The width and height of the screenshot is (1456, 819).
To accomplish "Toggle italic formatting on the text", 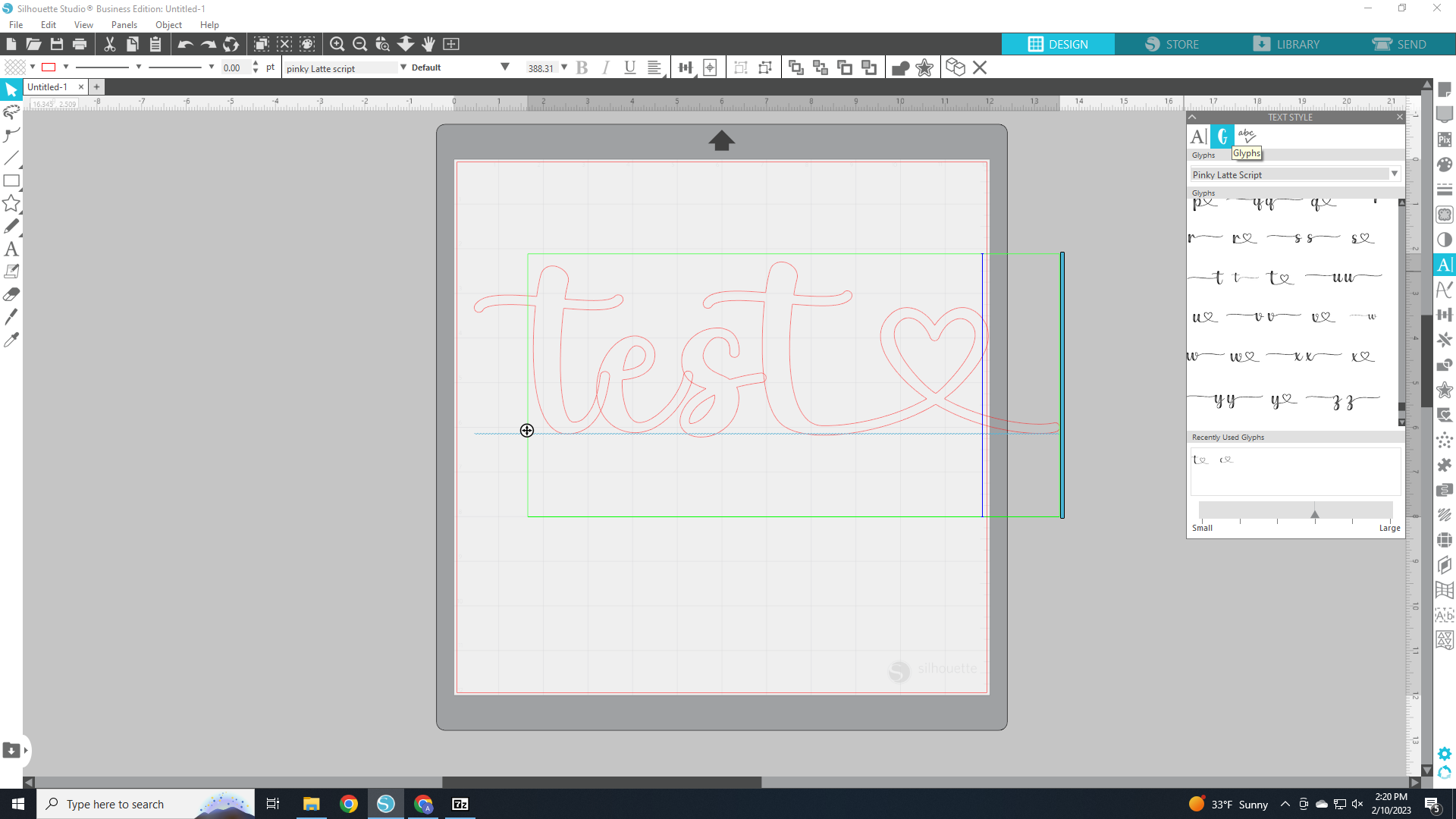I will 605,67.
